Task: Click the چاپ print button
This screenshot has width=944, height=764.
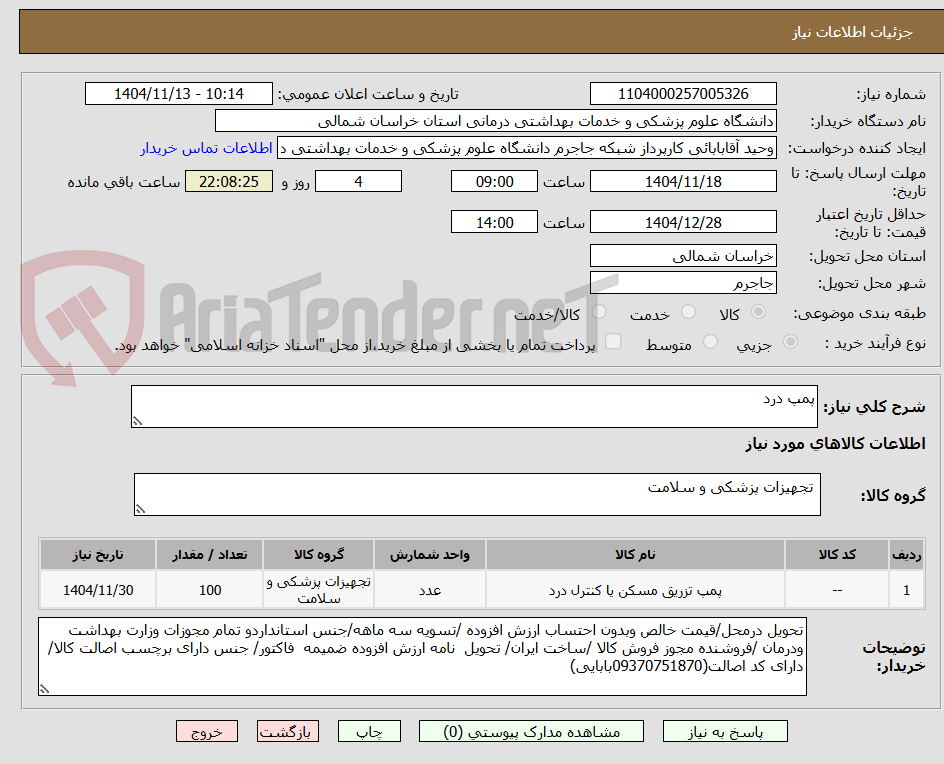Action: pos(369,731)
